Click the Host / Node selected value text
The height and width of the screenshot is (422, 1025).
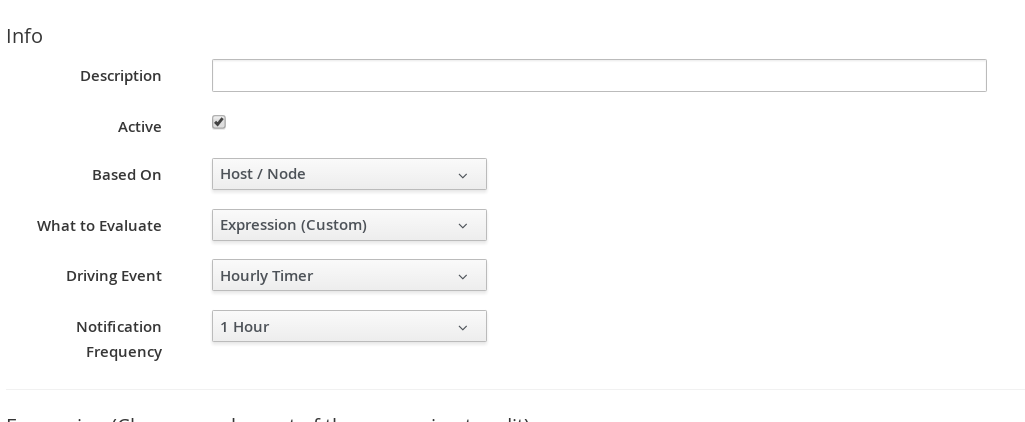[263, 174]
